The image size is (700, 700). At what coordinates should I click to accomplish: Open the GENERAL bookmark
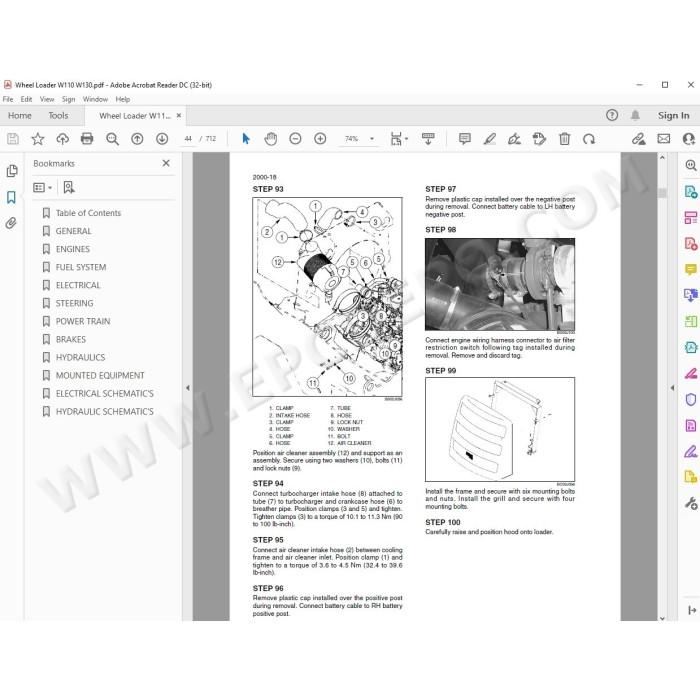[x=73, y=231]
